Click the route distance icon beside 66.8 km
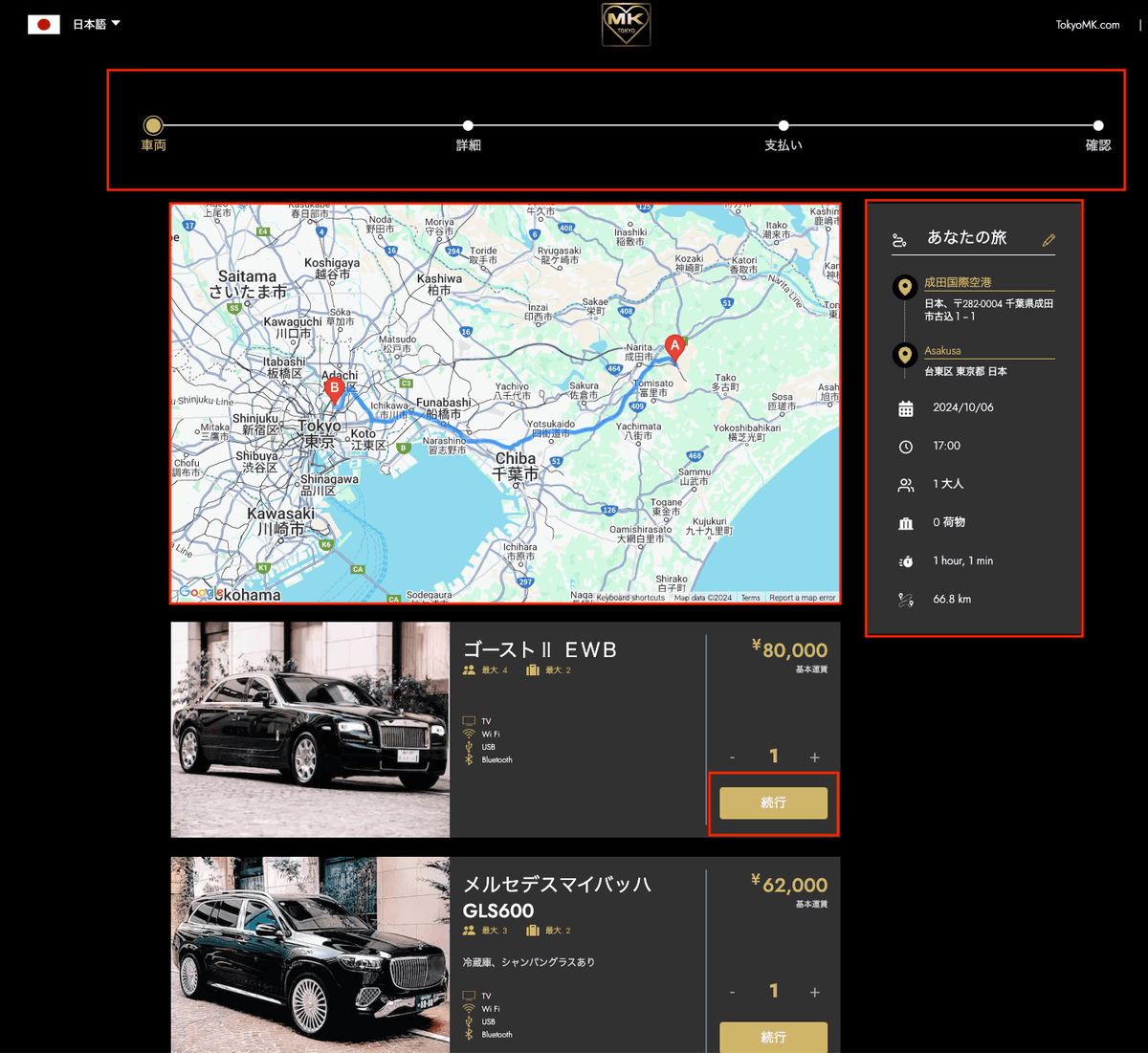This screenshot has height=1053, width=1148. pos(905,600)
